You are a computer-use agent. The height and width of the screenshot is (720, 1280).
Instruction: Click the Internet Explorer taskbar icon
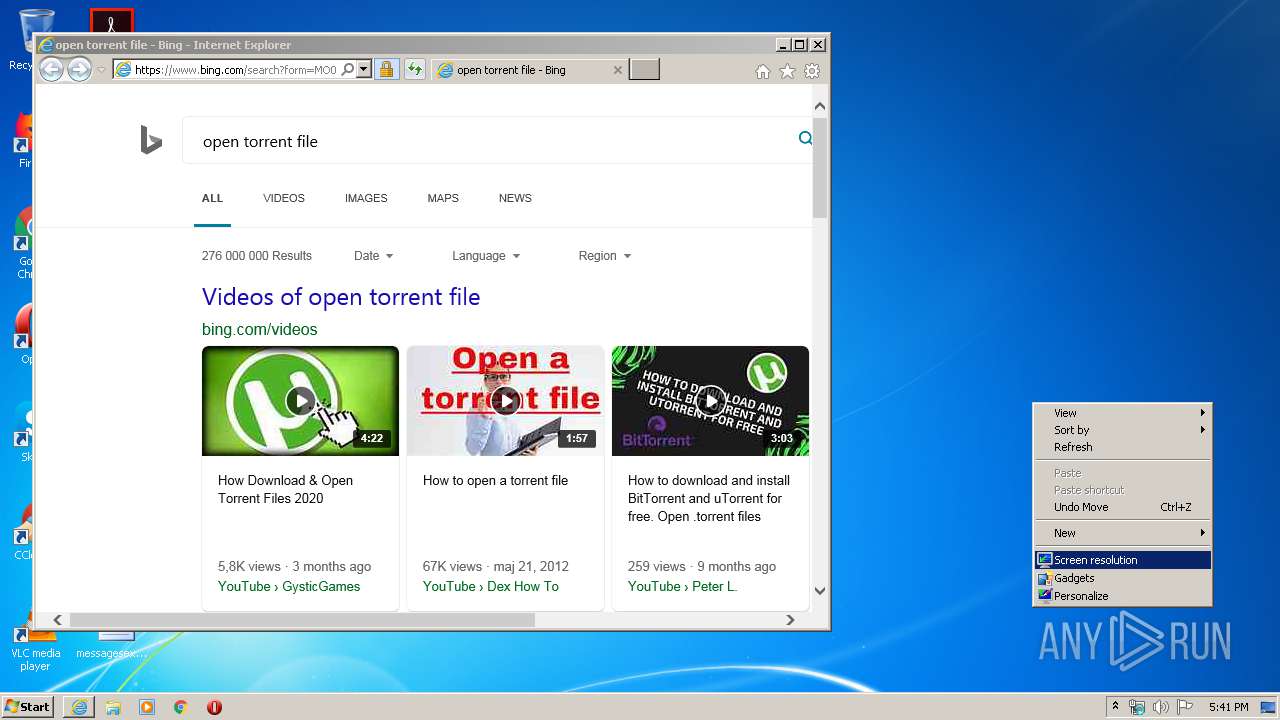click(x=79, y=707)
